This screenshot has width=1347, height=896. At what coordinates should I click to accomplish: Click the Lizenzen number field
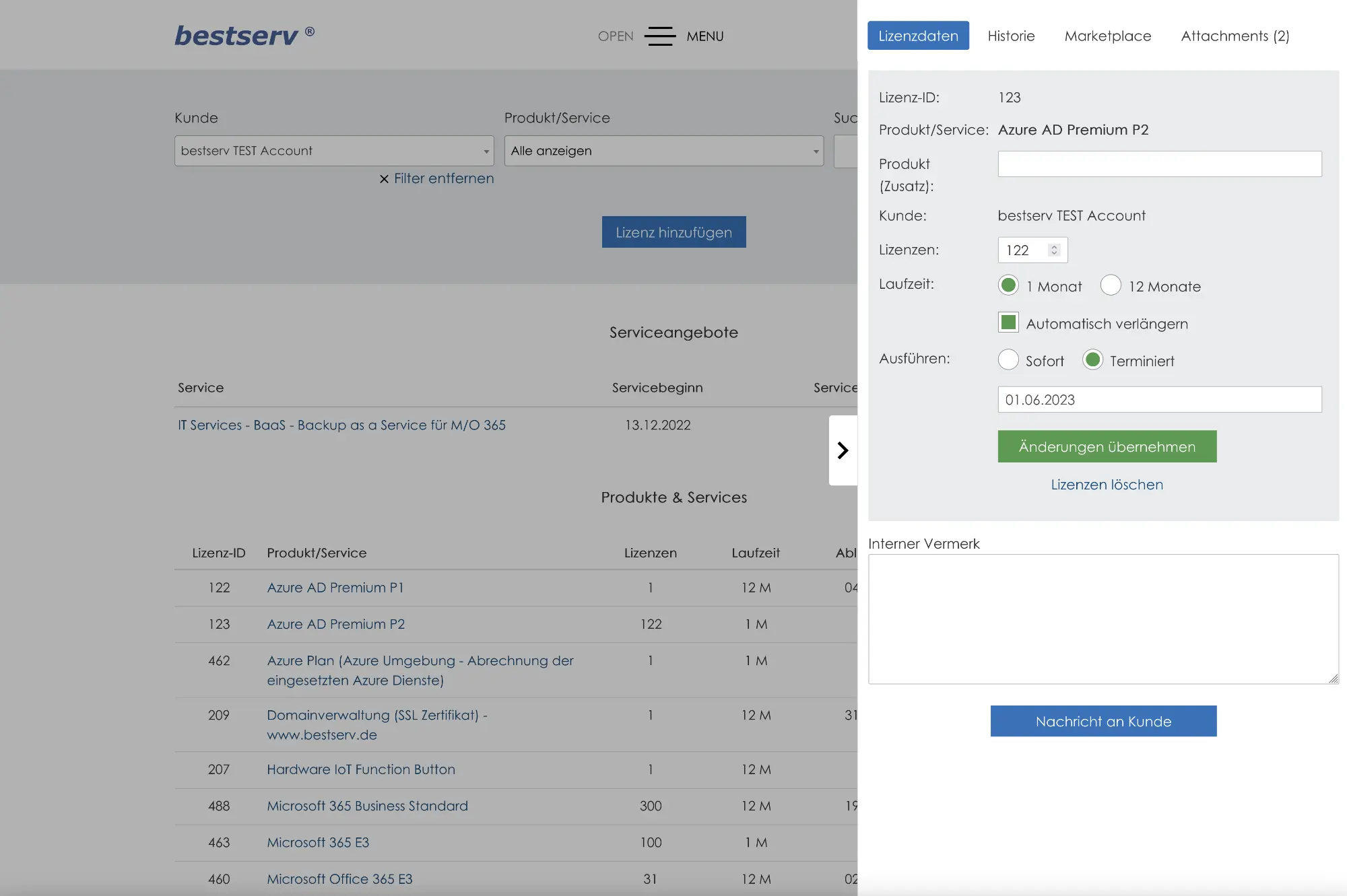pos(1032,250)
